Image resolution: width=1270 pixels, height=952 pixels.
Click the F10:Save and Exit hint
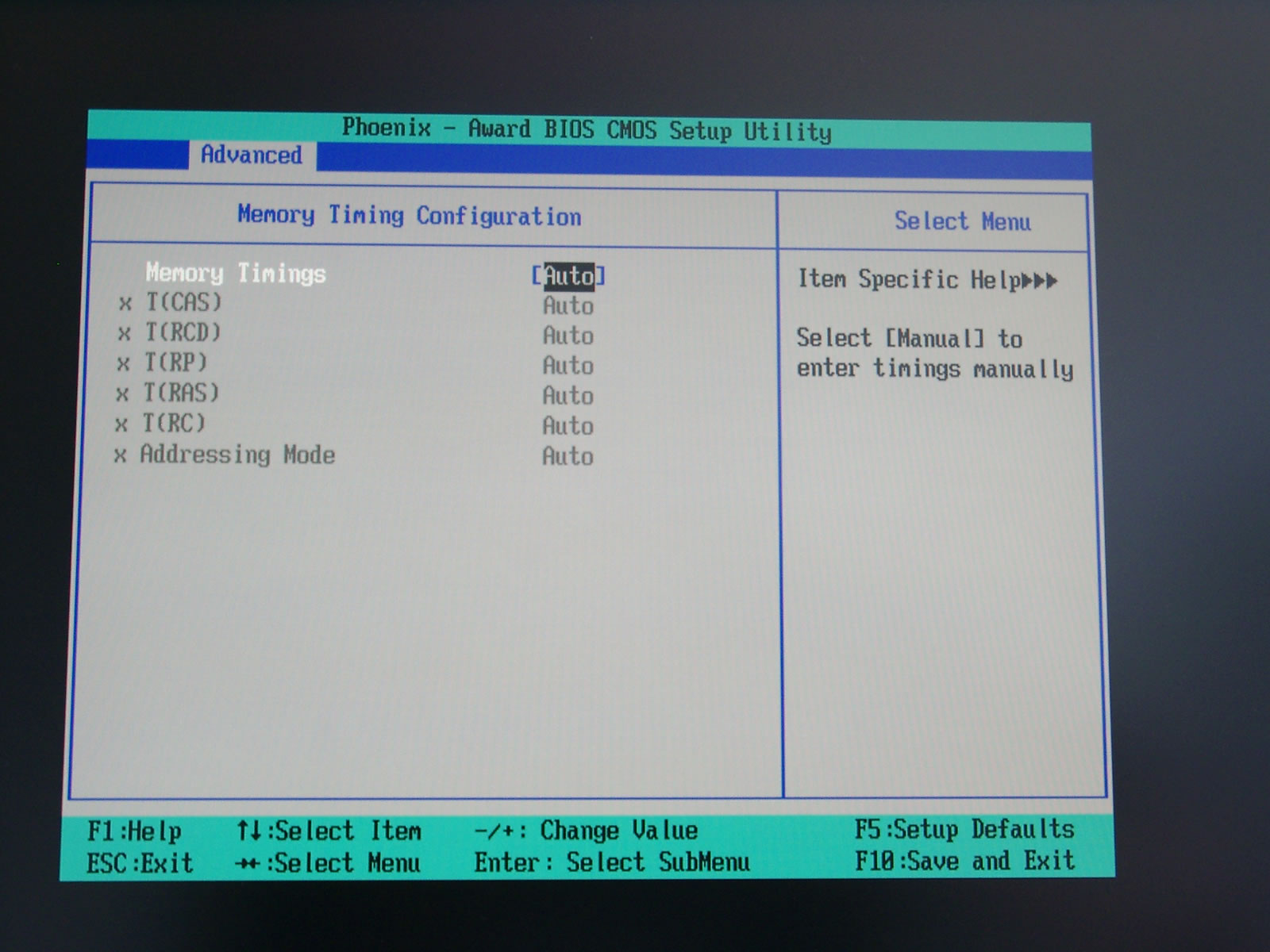tap(964, 861)
